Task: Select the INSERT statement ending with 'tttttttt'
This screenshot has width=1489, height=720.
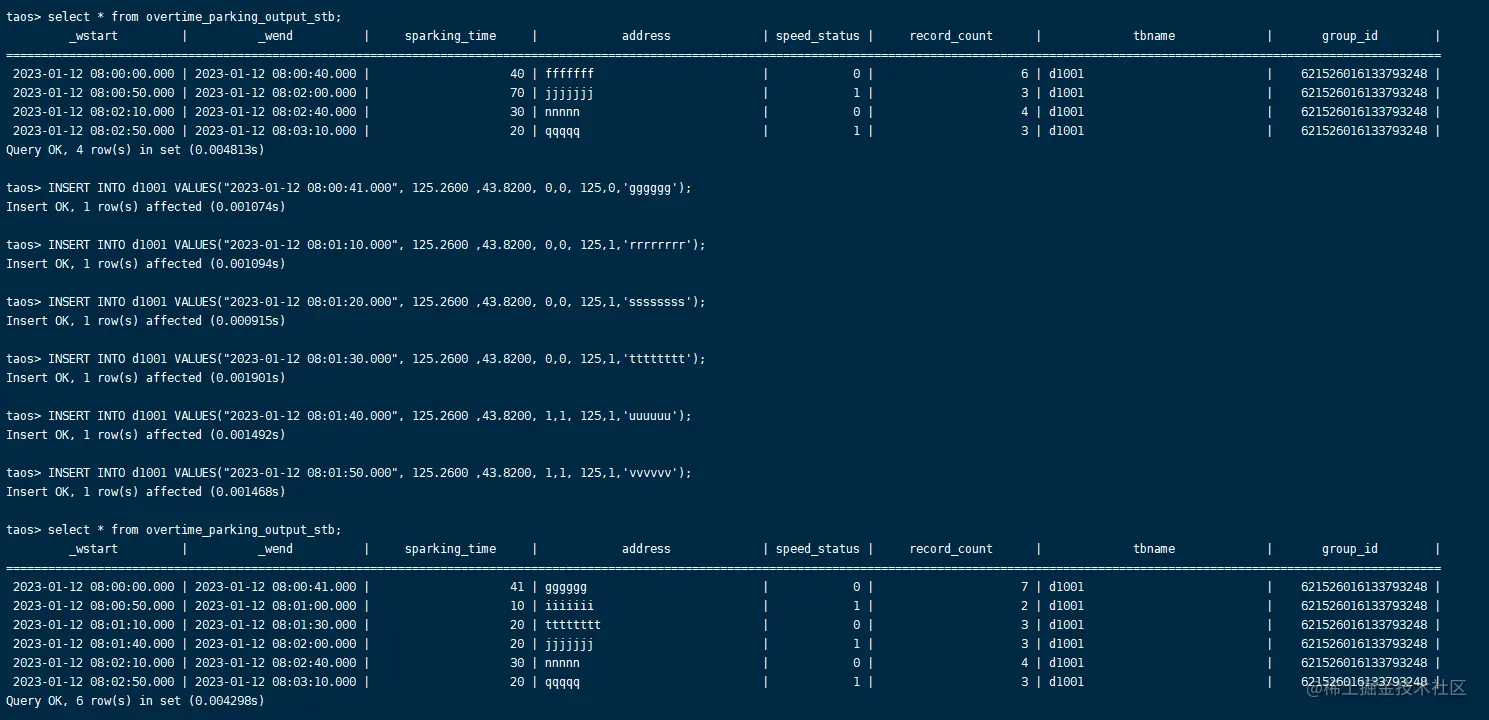Action: click(377, 359)
